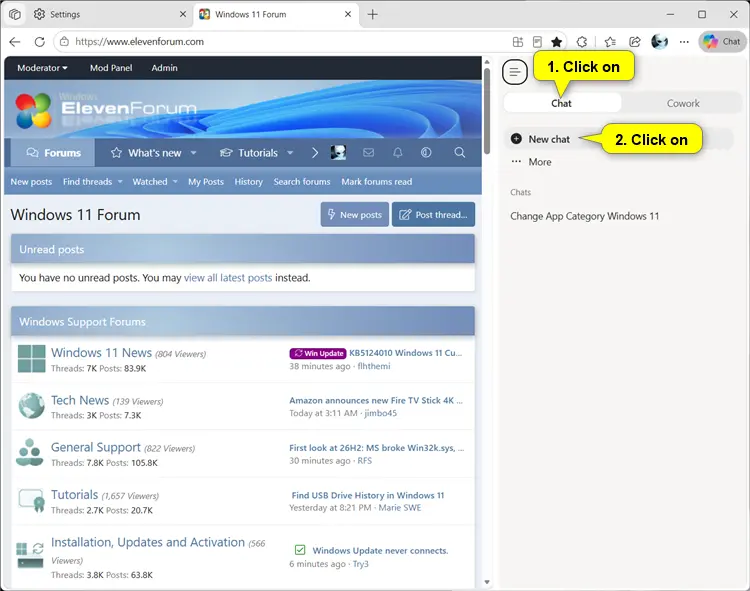Open New posts sub-navigation link
This screenshot has width=750, height=591.
point(31,182)
